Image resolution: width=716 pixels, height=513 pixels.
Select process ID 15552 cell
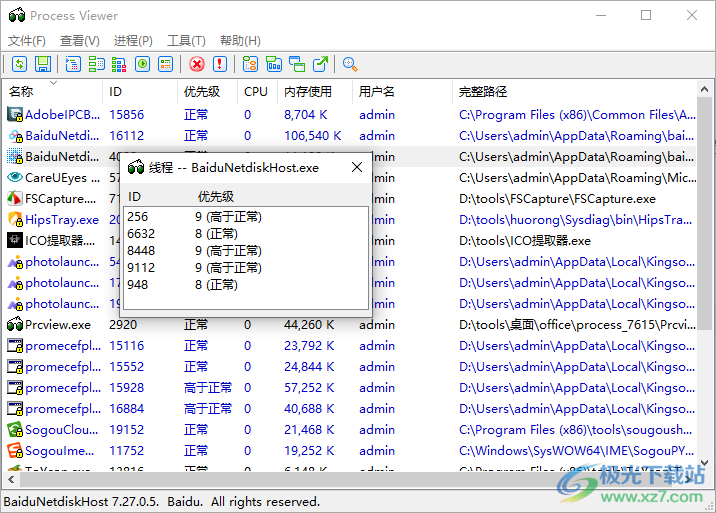[126, 367]
